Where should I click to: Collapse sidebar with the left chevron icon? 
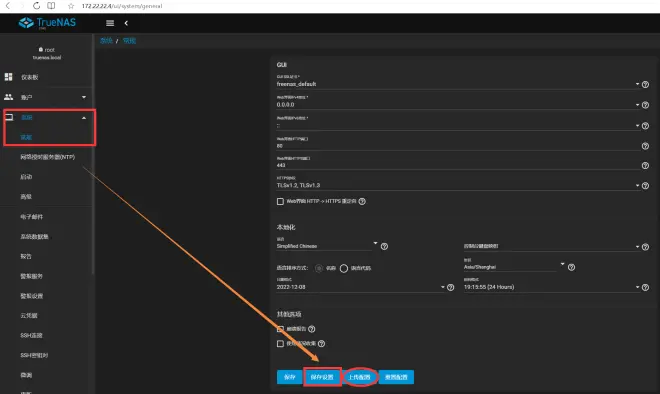pyautogui.click(x=126, y=23)
